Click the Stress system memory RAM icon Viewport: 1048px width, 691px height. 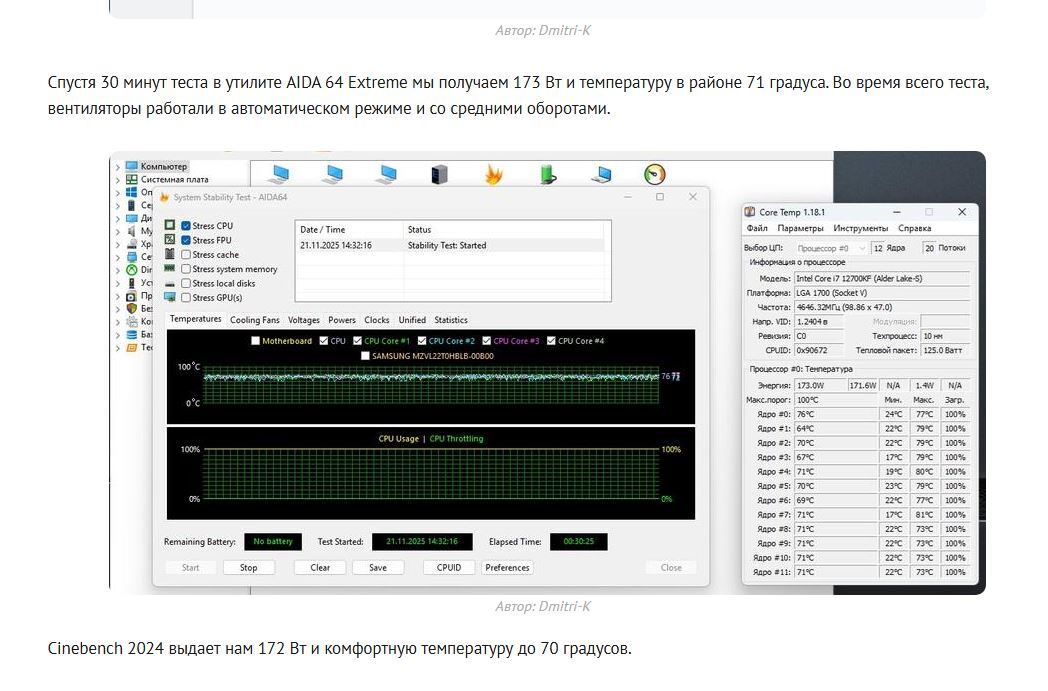click(x=170, y=269)
